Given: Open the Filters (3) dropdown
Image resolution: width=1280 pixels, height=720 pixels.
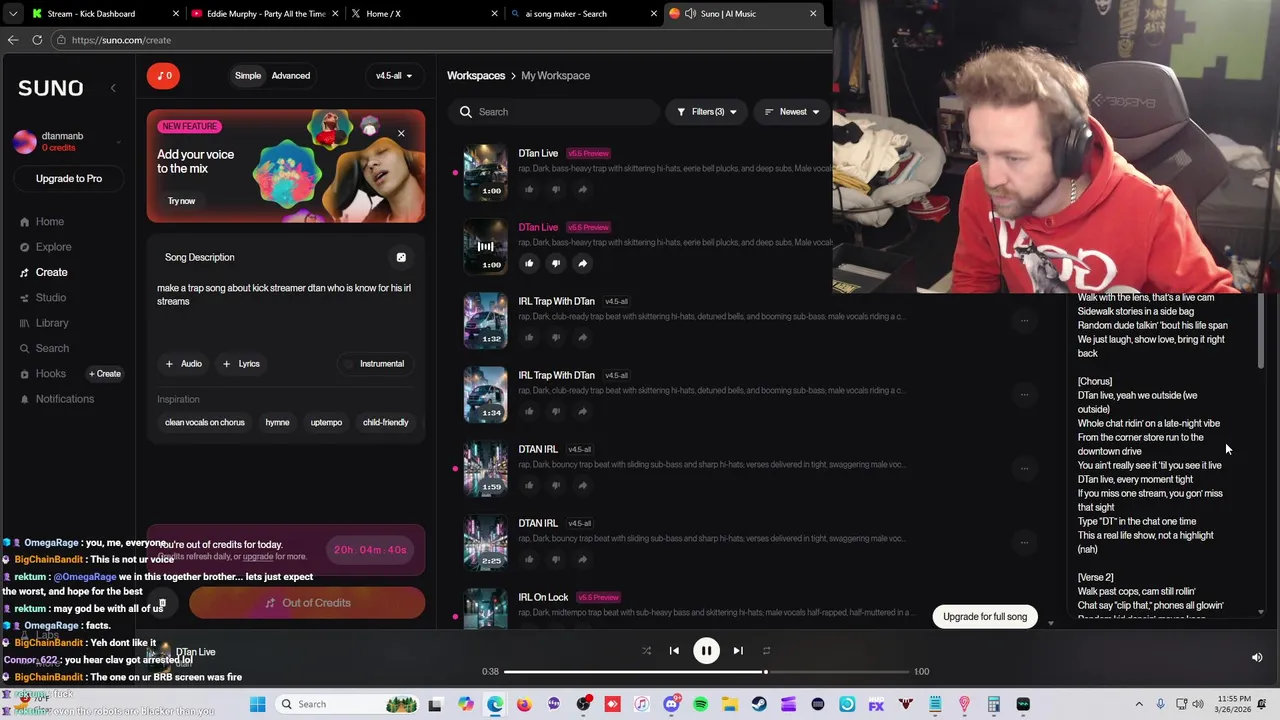Looking at the screenshot, I should pos(706,112).
